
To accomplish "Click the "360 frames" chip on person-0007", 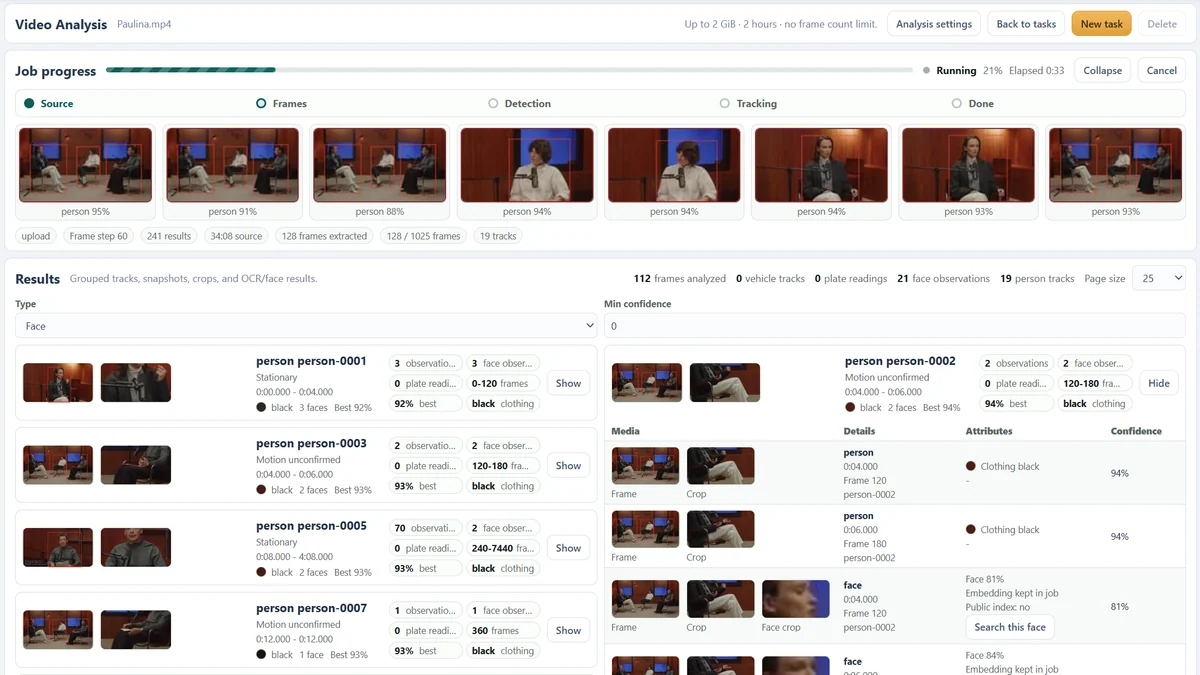I will pos(503,631).
